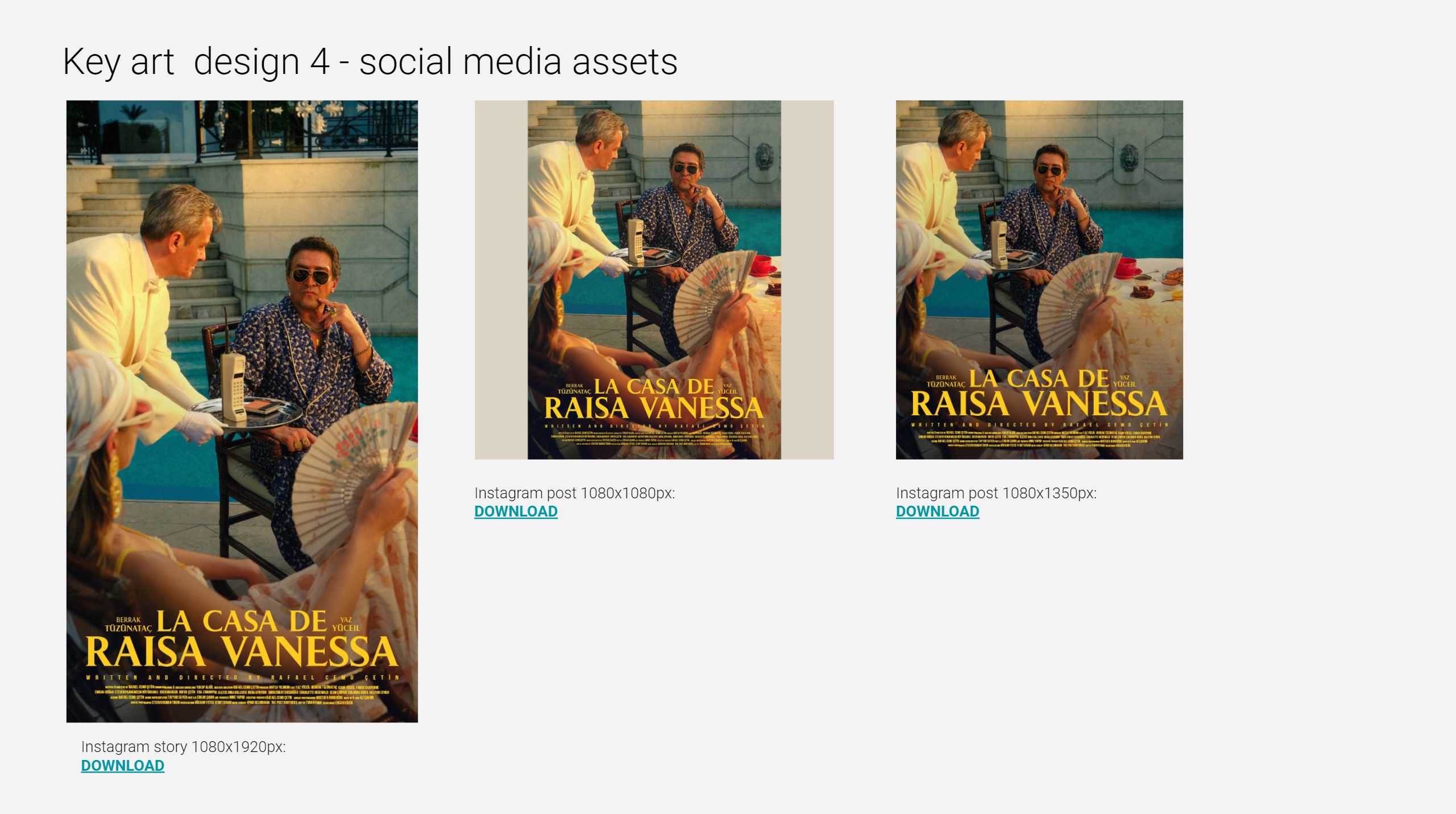1456x814 pixels.
Task: Open the Instagram story poster thumbnail
Action: (242, 411)
